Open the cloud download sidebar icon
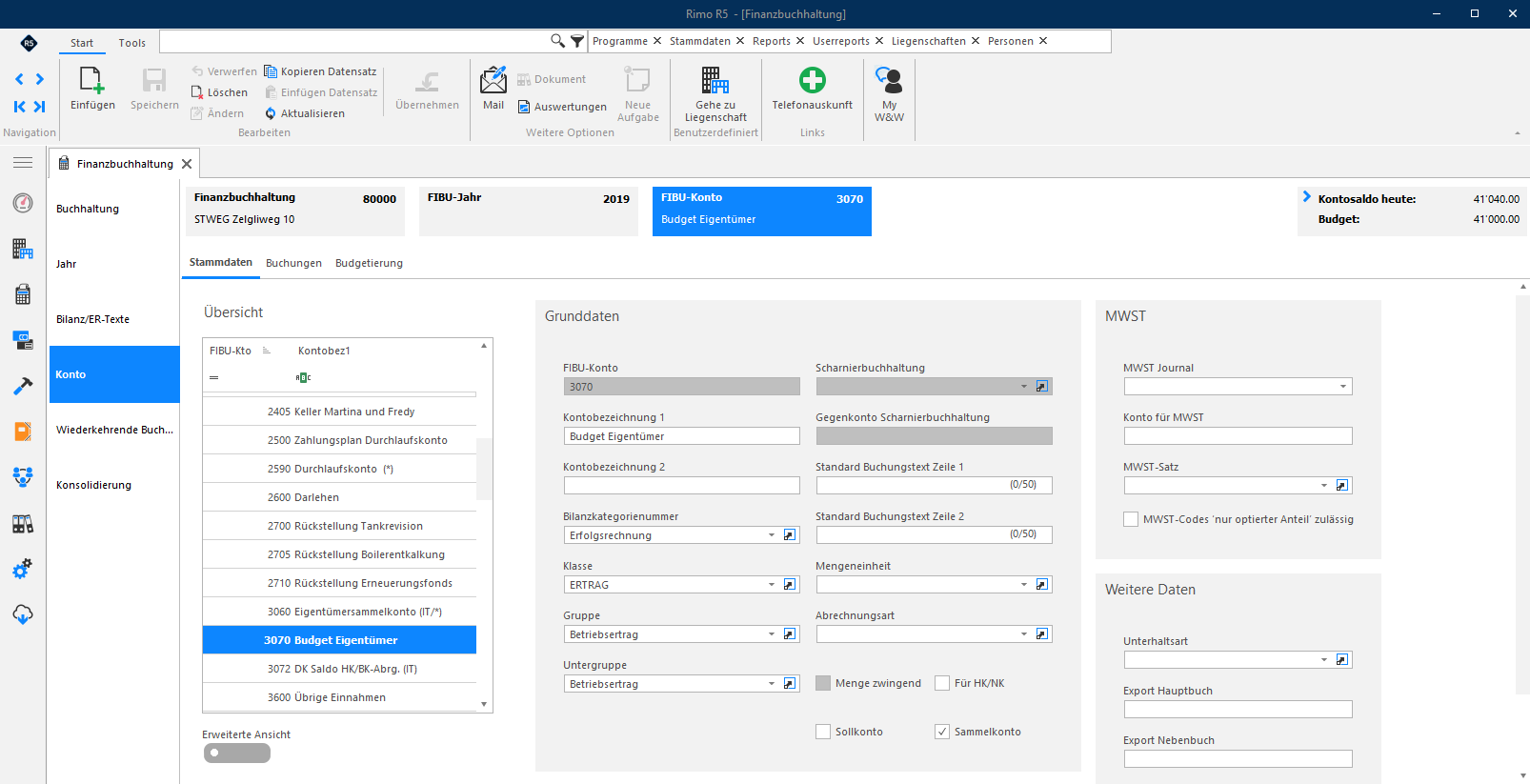The width and height of the screenshot is (1530, 784). coord(23,614)
